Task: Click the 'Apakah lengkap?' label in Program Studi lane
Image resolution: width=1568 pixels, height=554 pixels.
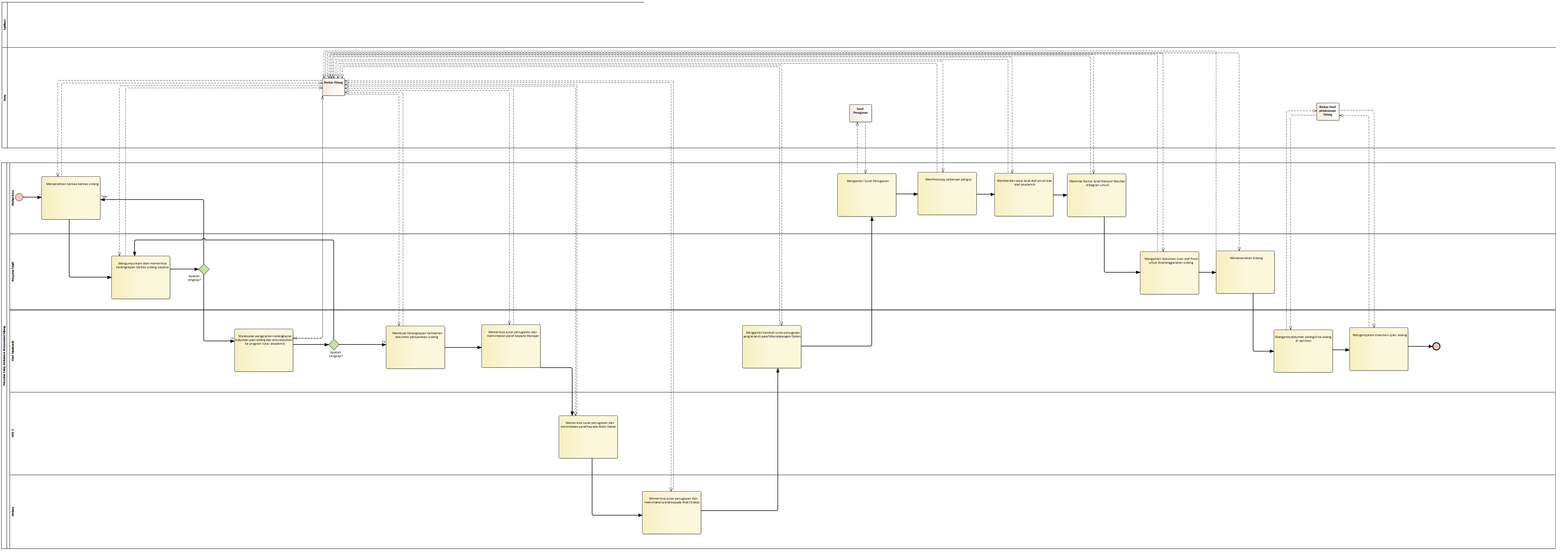Action: (194, 278)
